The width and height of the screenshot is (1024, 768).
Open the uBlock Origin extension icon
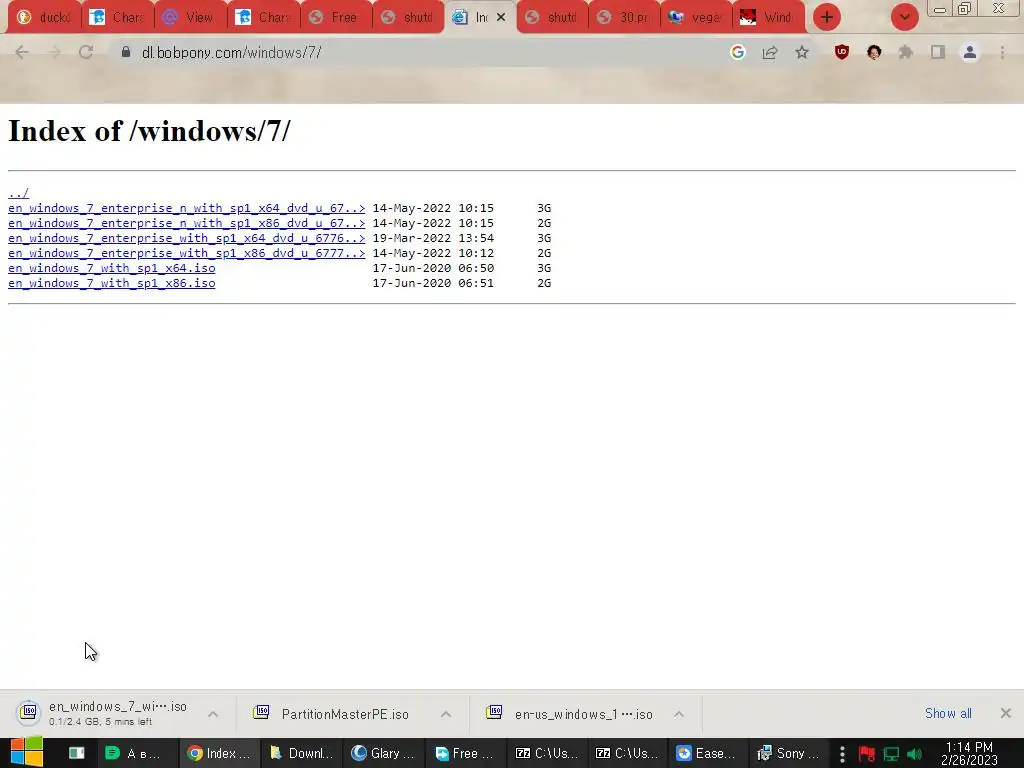tap(842, 52)
